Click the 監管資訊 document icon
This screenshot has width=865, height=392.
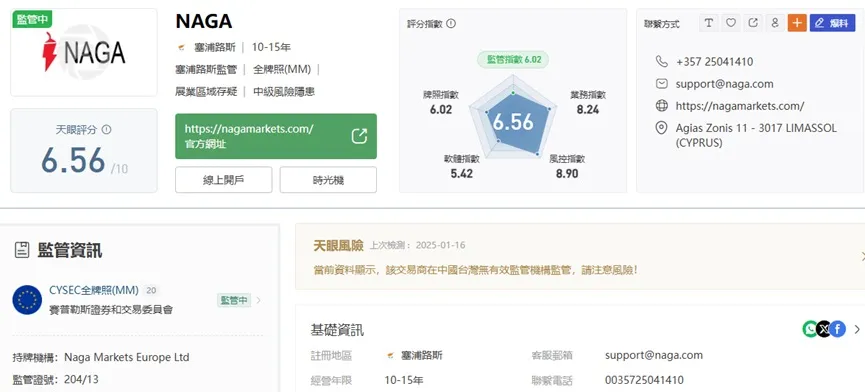point(22,250)
